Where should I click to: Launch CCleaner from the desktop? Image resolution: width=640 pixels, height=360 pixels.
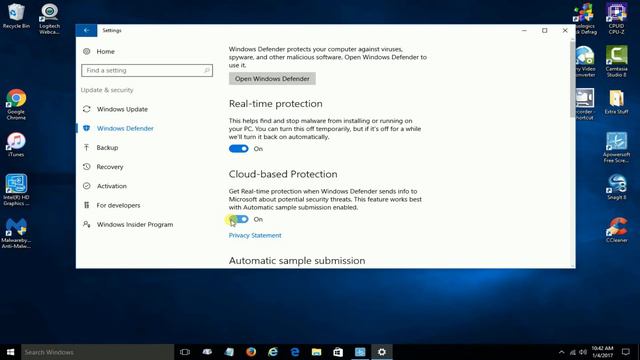point(616,230)
